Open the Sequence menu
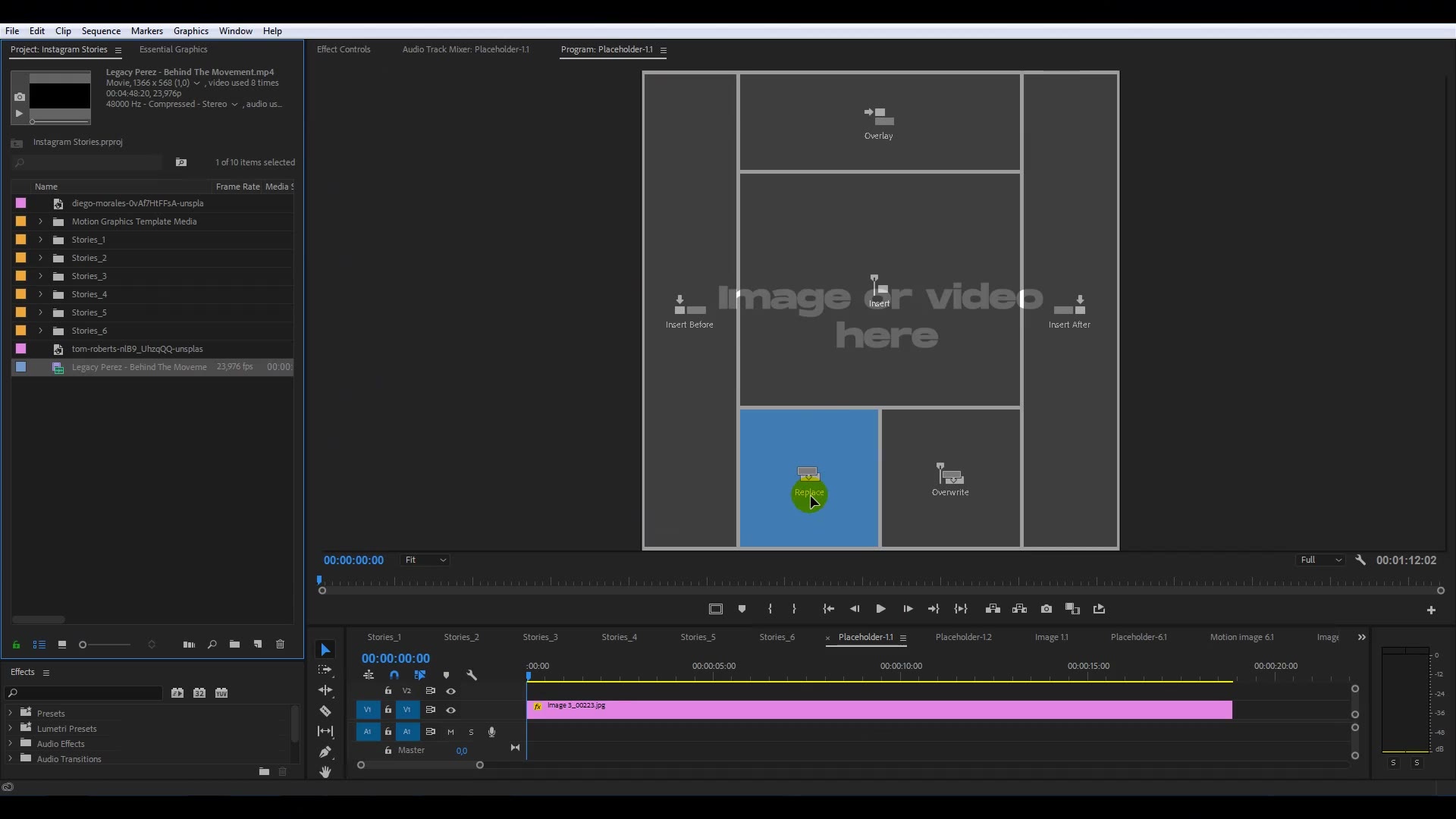The height and width of the screenshot is (819, 1456). click(x=101, y=30)
